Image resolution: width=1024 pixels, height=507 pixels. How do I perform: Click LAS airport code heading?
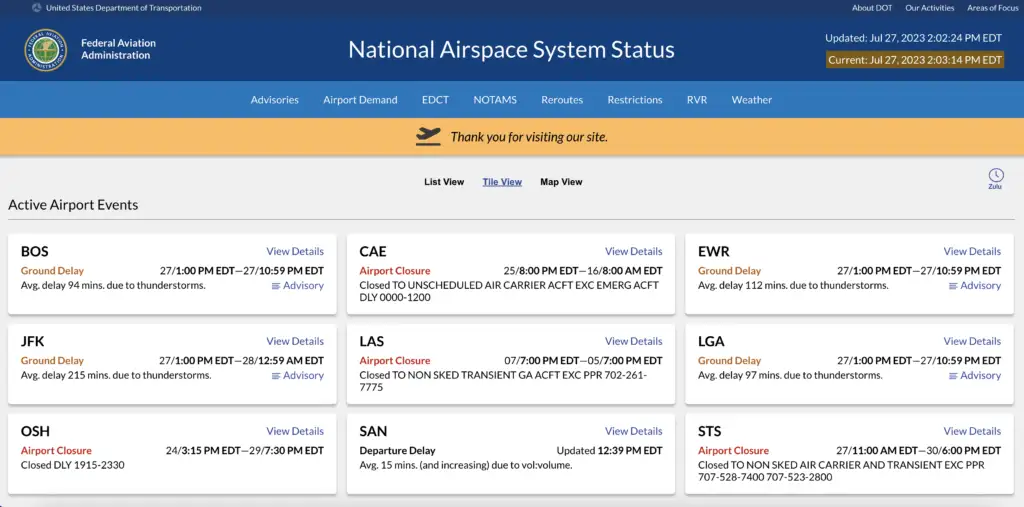pyautogui.click(x=372, y=342)
